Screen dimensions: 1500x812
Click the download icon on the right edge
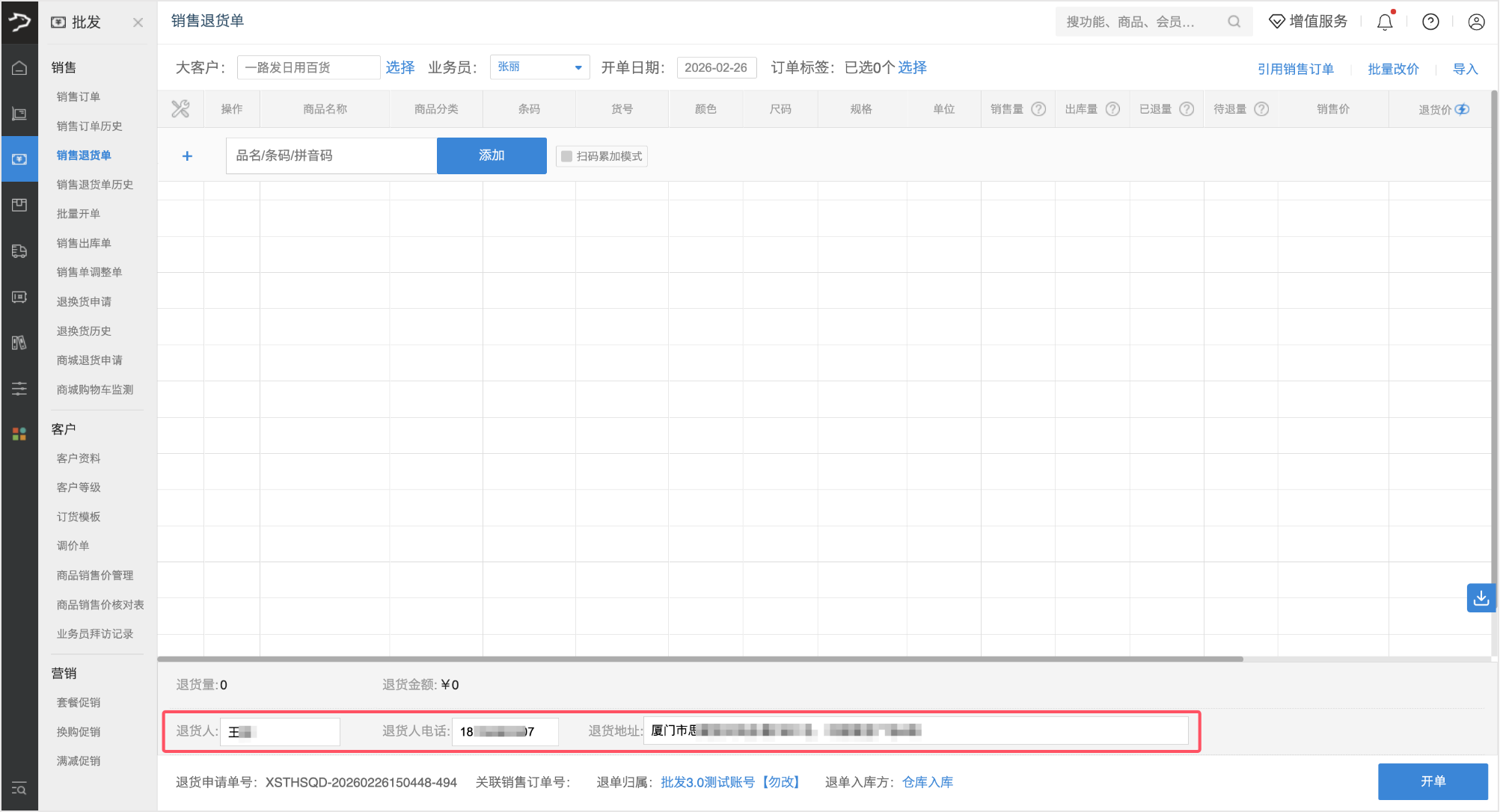coord(1481,598)
